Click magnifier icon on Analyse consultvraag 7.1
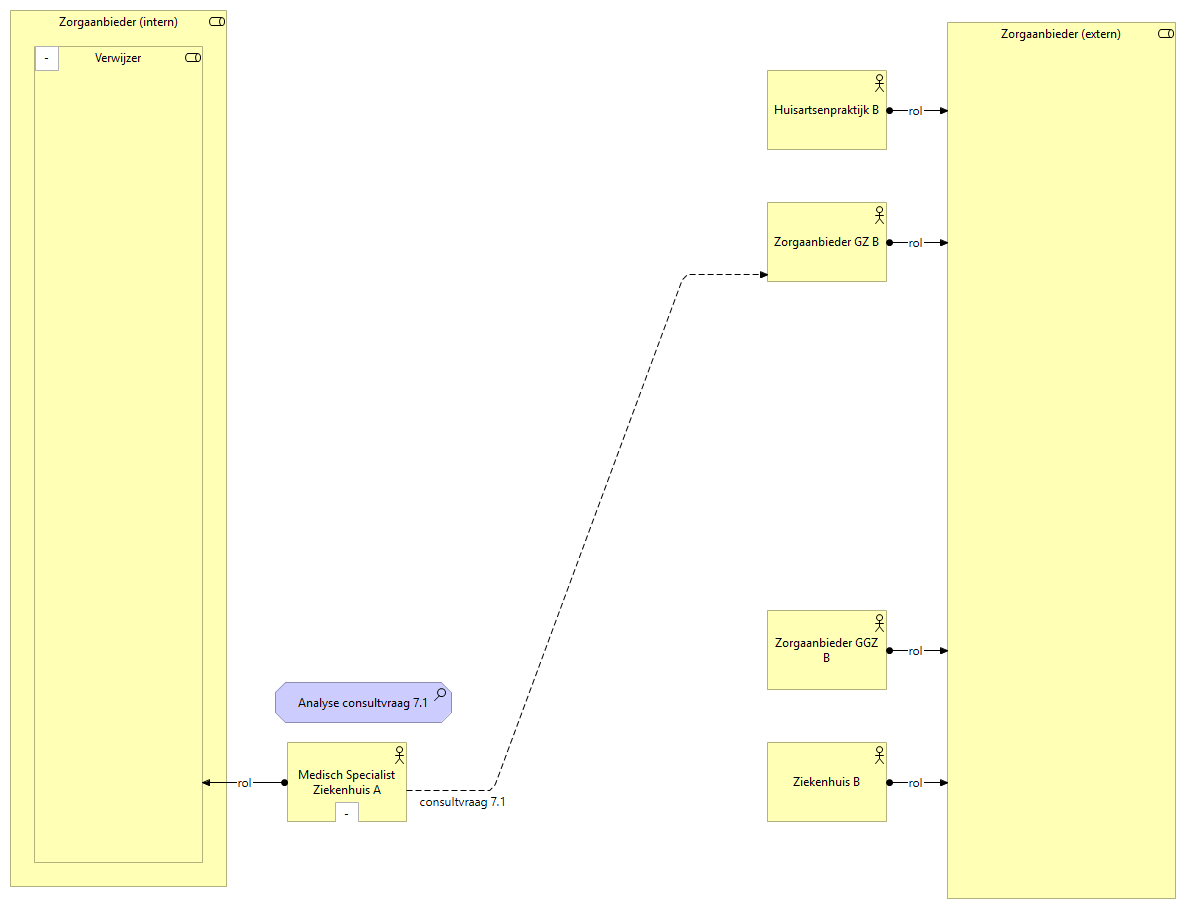 pyautogui.click(x=440, y=695)
